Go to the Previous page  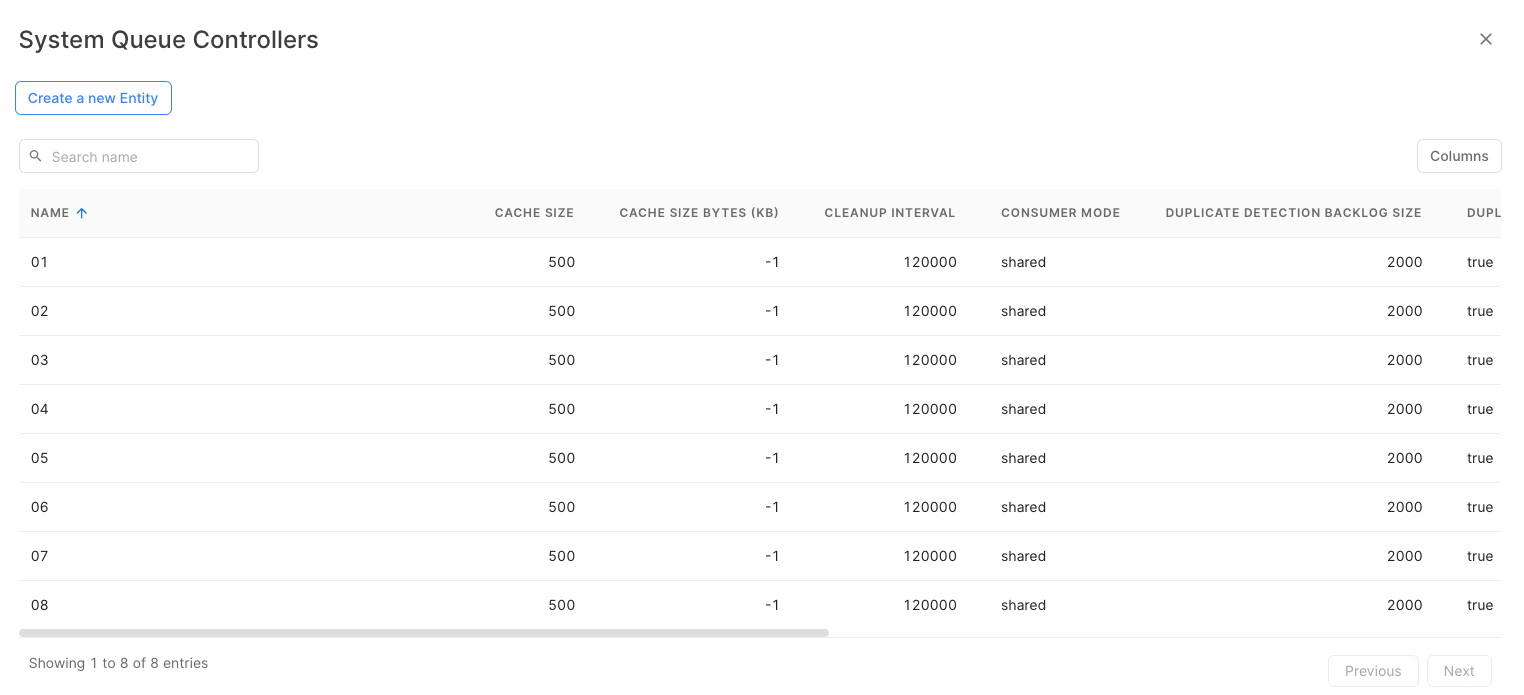1372,671
